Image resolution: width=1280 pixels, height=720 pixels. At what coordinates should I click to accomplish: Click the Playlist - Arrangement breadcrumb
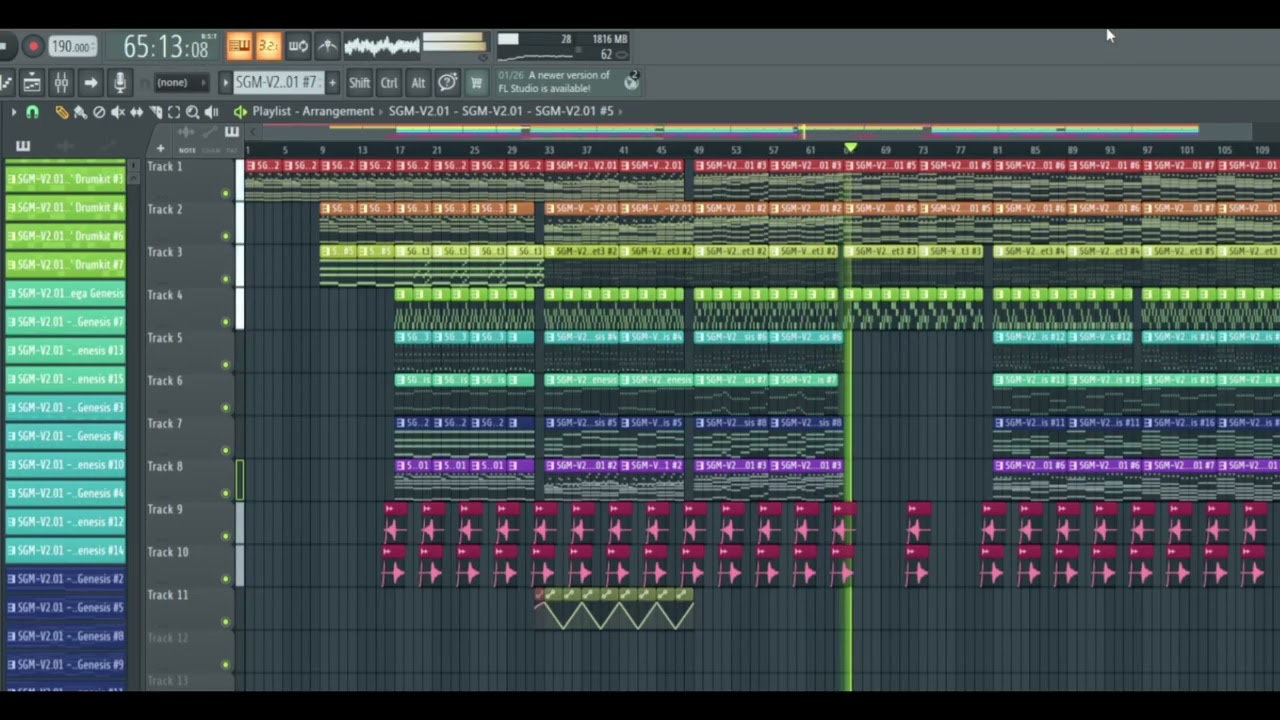tap(313, 111)
